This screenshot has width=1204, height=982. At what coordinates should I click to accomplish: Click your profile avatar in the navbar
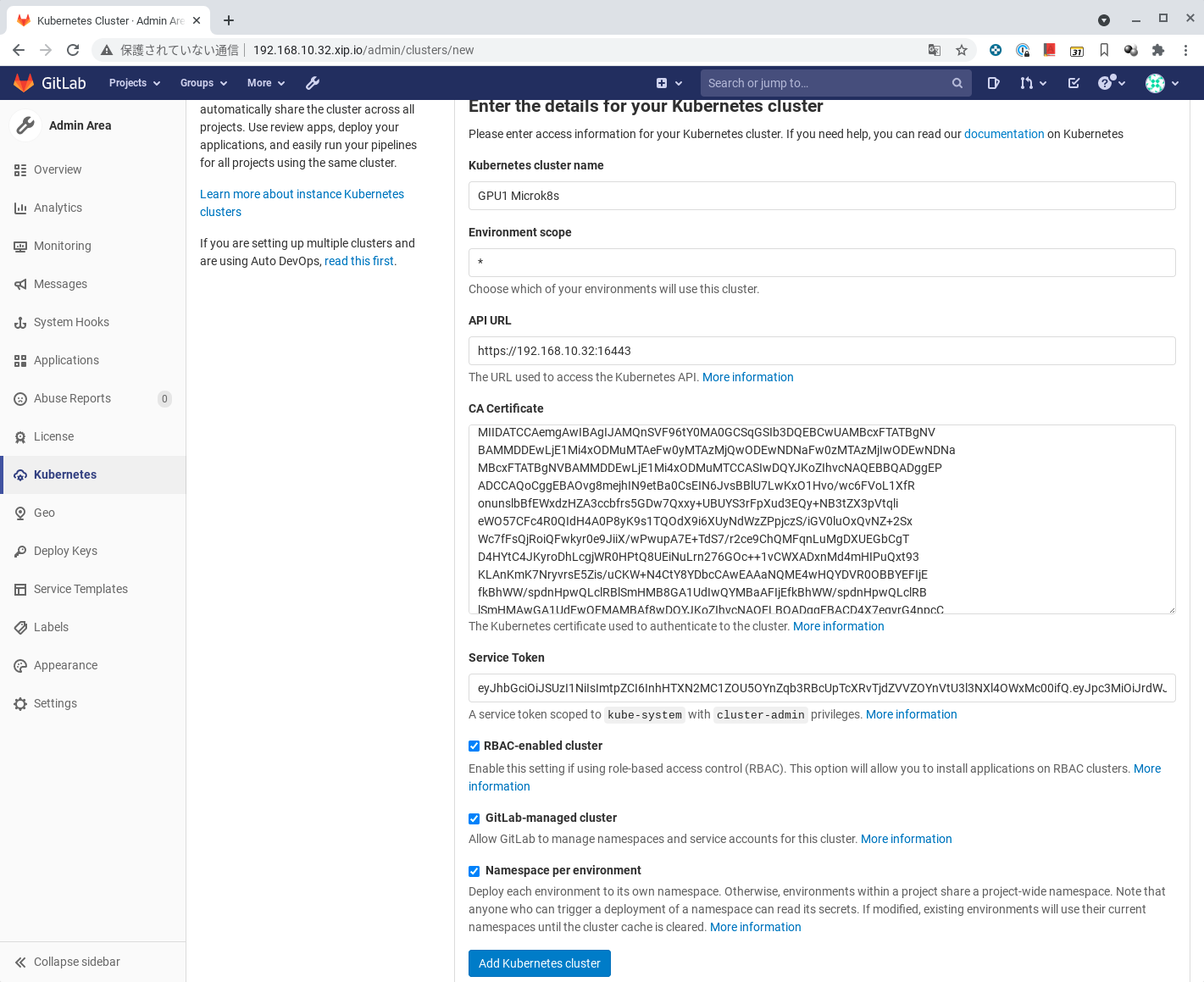(x=1155, y=83)
